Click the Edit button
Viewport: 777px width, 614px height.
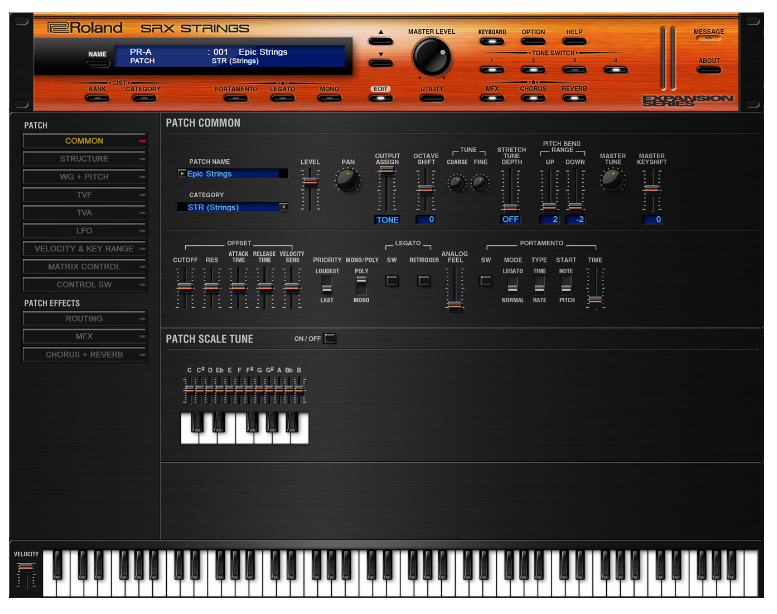coord(381,98)
